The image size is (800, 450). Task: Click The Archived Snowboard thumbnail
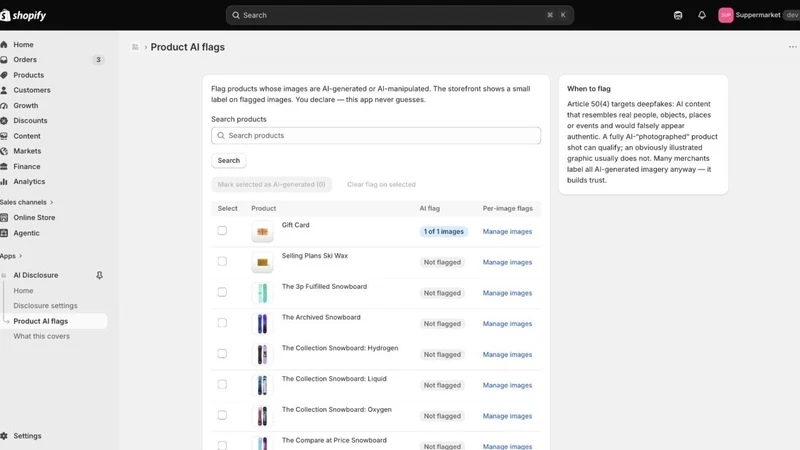pos(262,324)
